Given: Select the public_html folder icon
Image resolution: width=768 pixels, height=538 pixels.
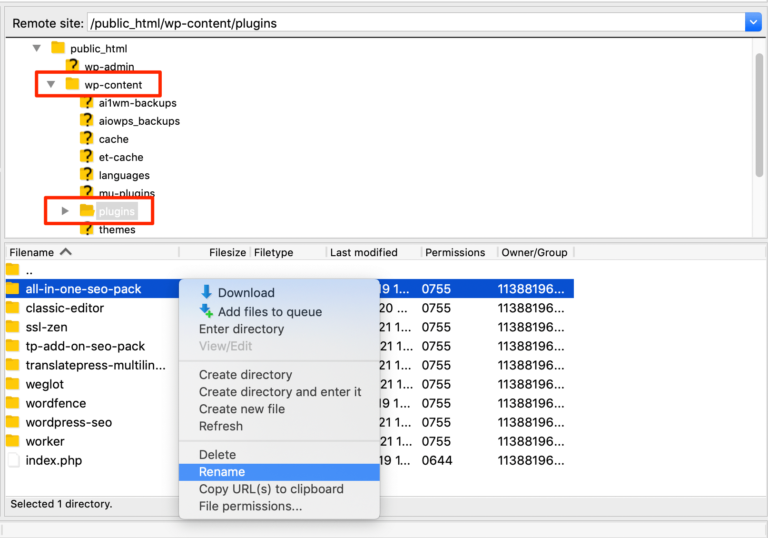Looking at the screenshot, I should (58, 48).
